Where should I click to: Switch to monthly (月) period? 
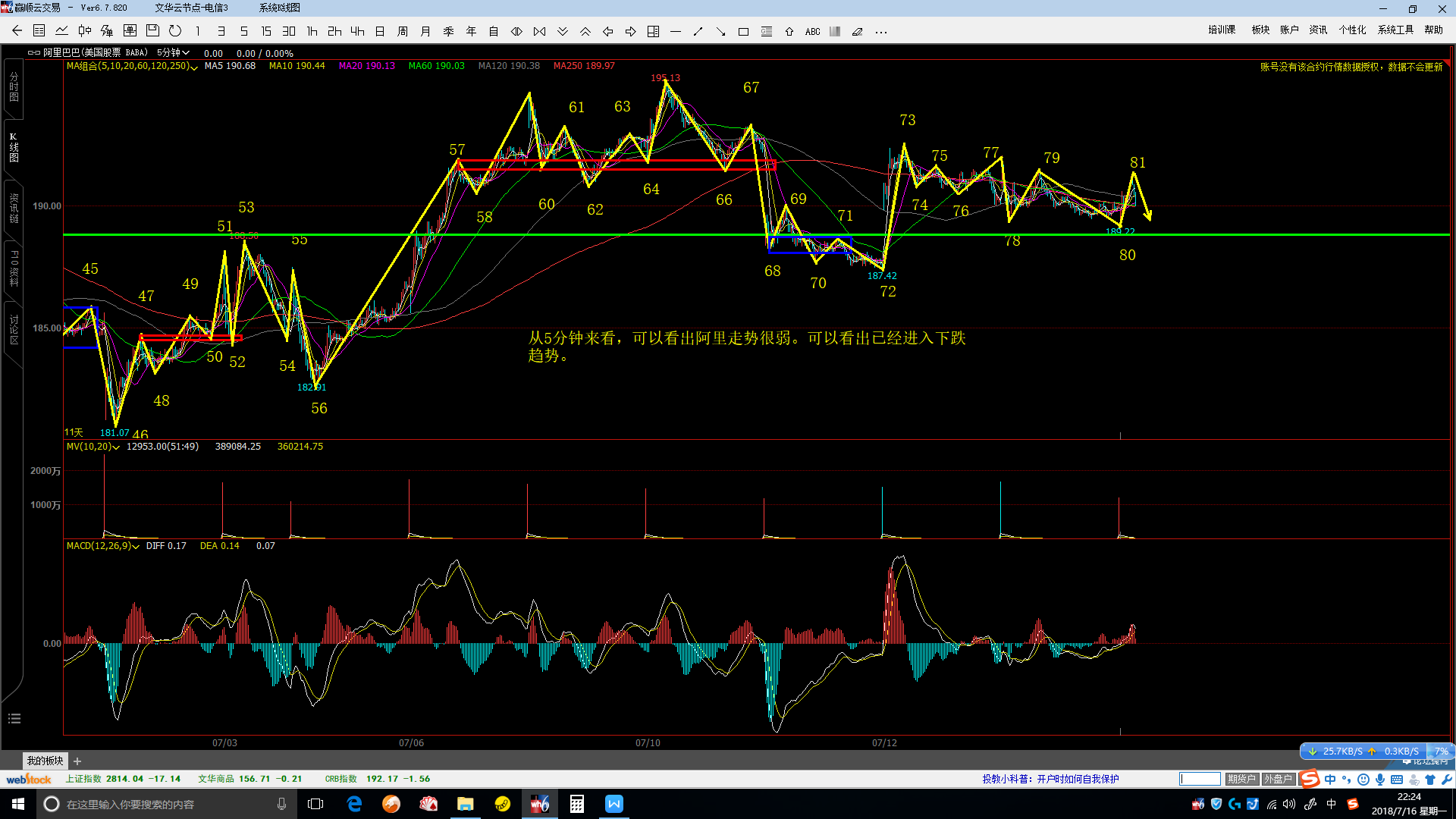click(425, 31)
